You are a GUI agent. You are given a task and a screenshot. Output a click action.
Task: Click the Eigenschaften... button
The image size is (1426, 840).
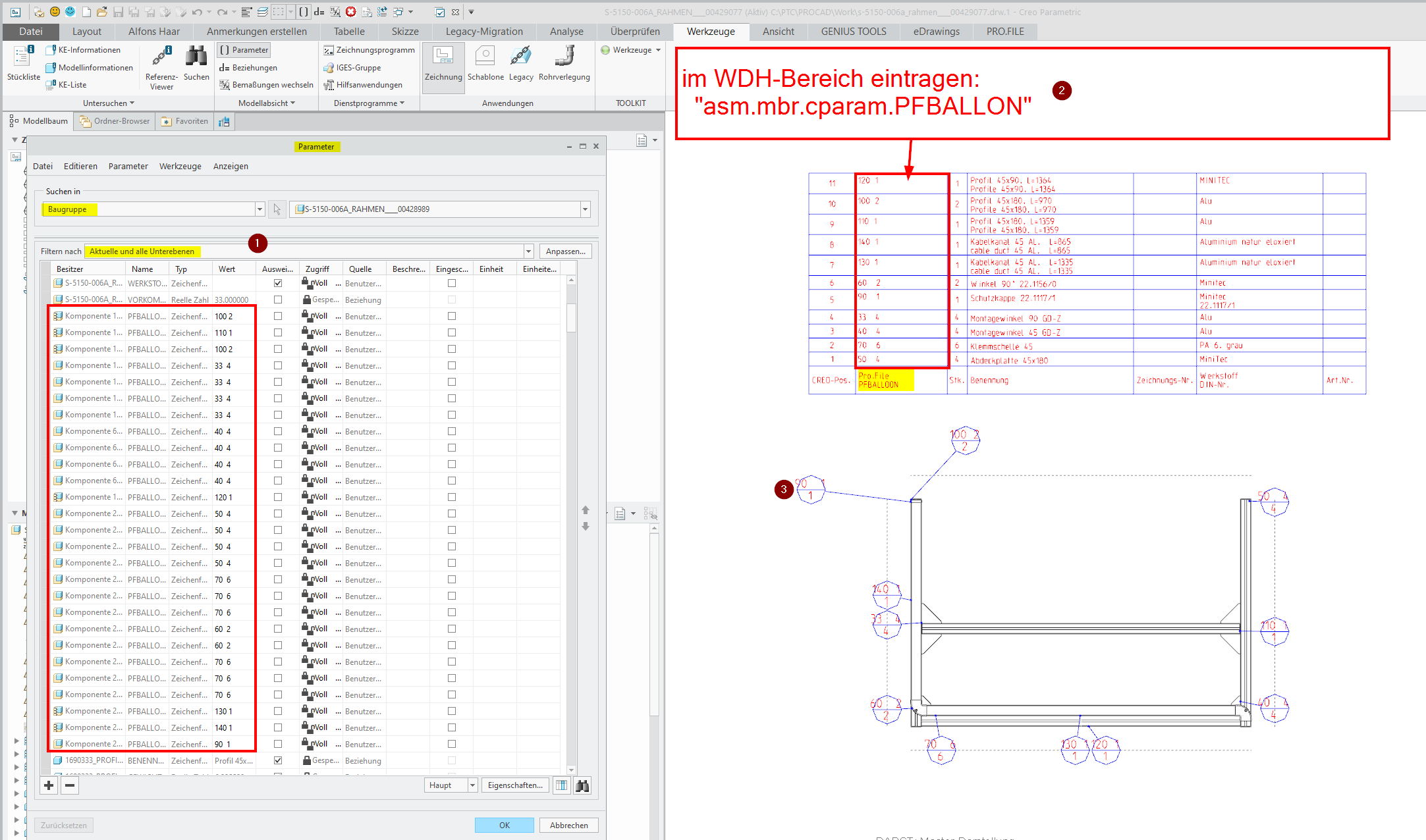(515, 785)
